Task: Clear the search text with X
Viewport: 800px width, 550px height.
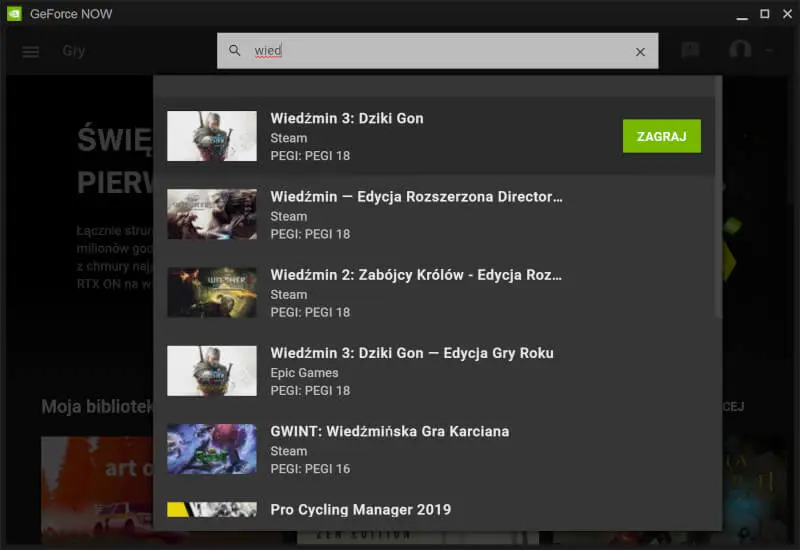Action: [640, 52]
